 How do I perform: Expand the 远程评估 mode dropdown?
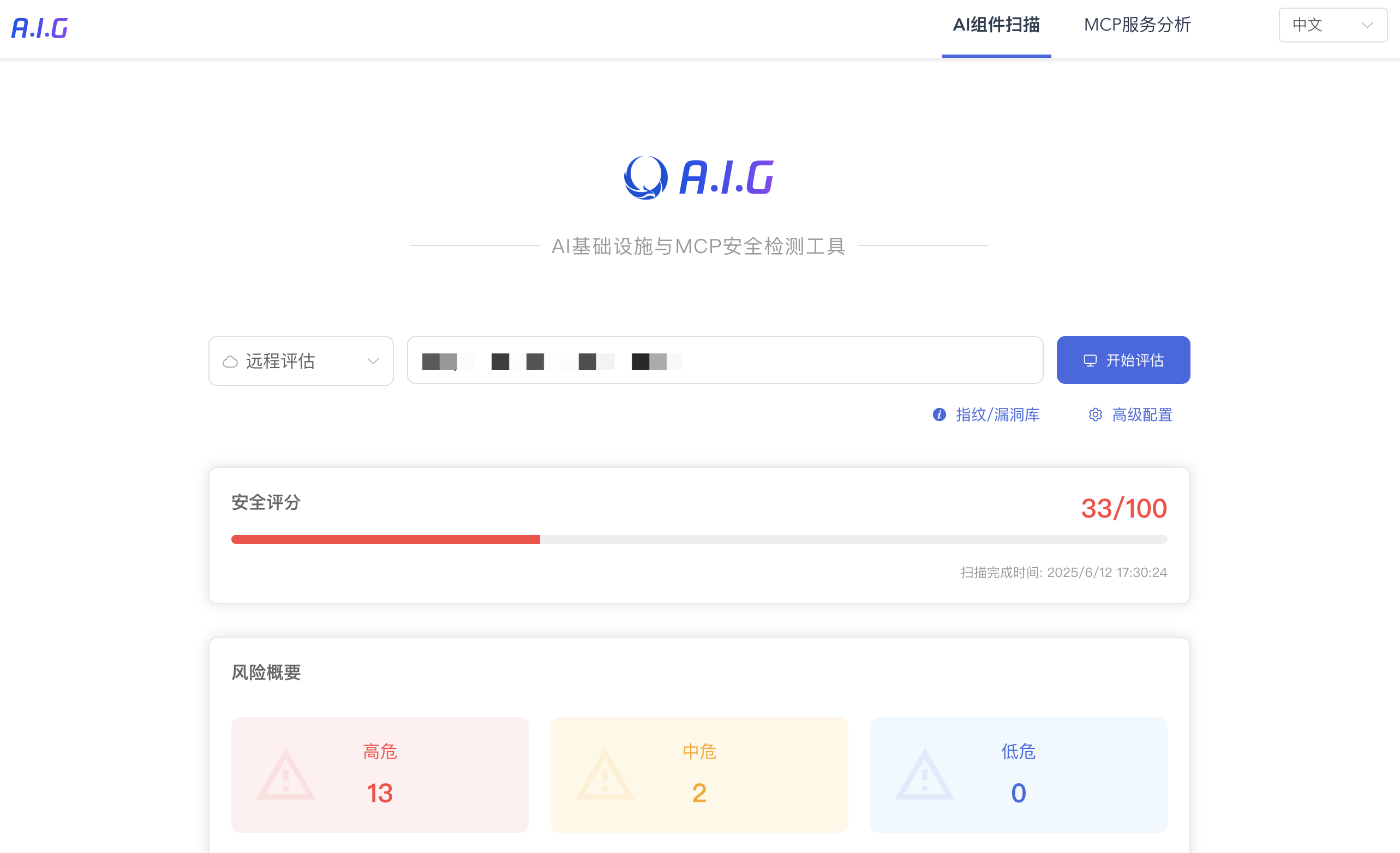[301, 361]
